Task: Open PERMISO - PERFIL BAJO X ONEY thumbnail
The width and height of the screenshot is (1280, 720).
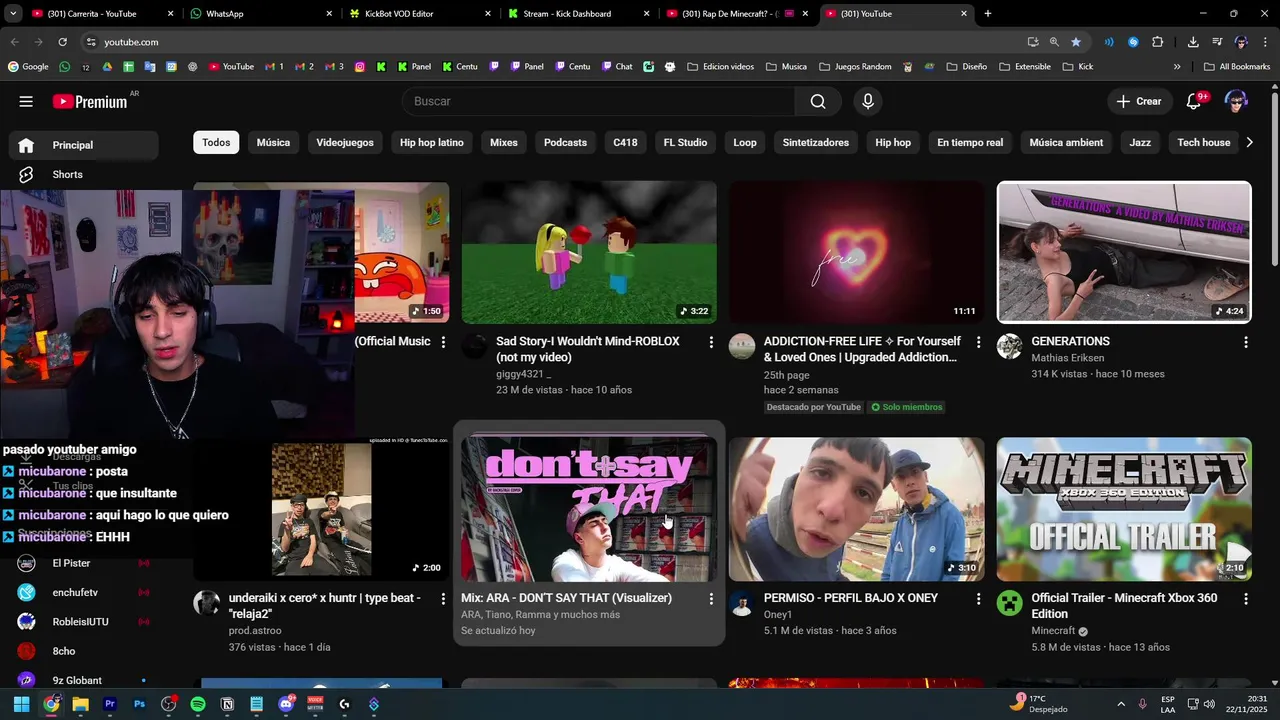Action: click(857, 509)
